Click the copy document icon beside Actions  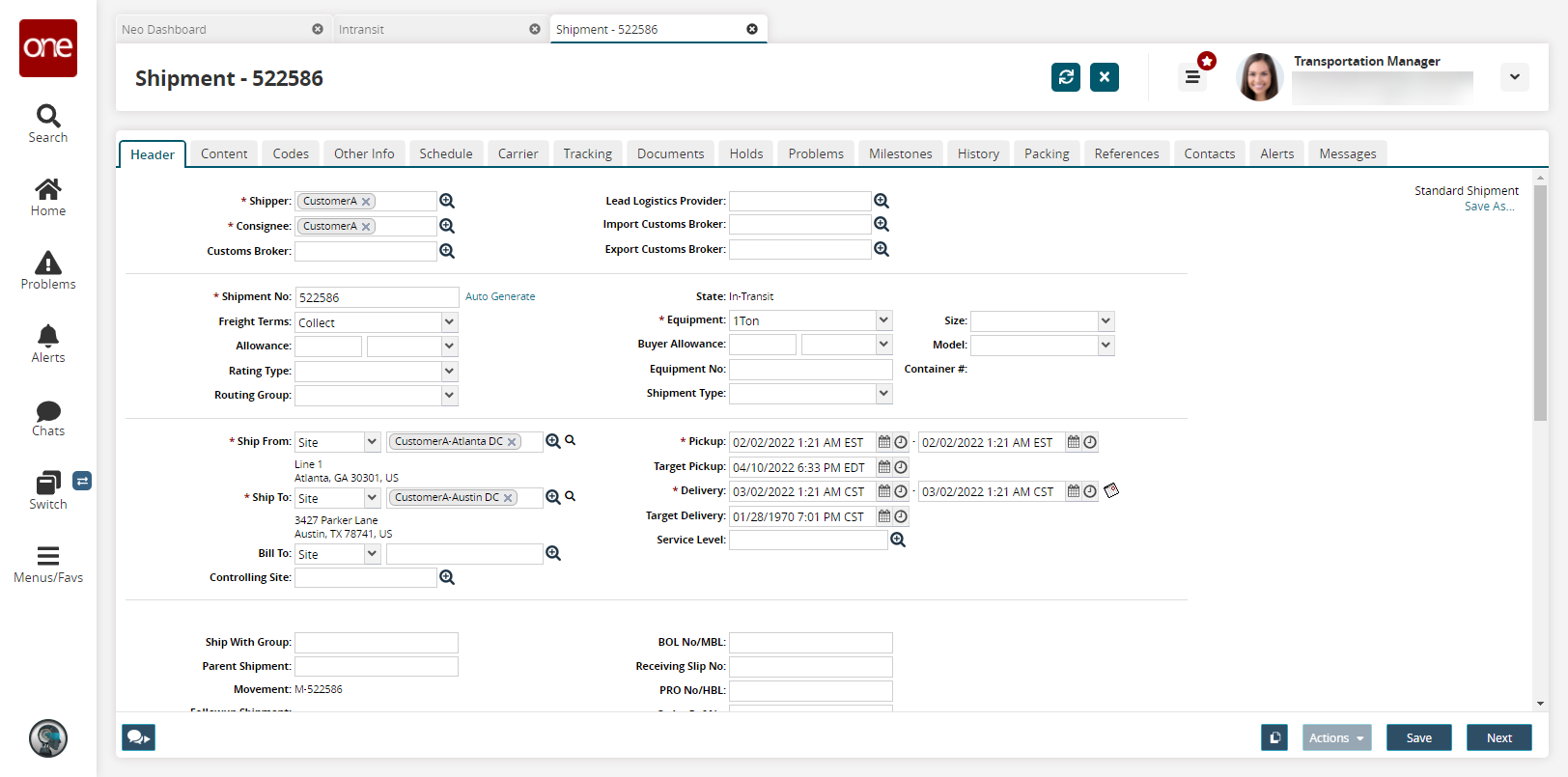point(1274,737)
